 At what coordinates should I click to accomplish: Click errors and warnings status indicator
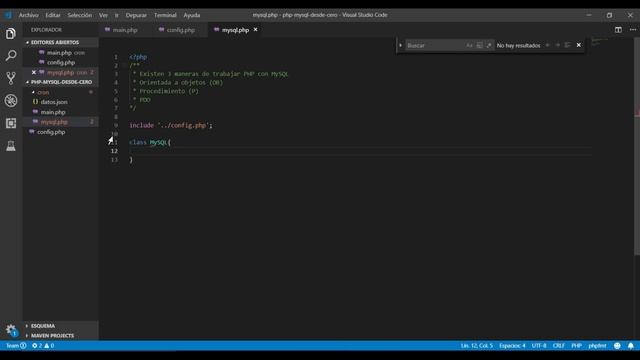[x=43, y=346]
